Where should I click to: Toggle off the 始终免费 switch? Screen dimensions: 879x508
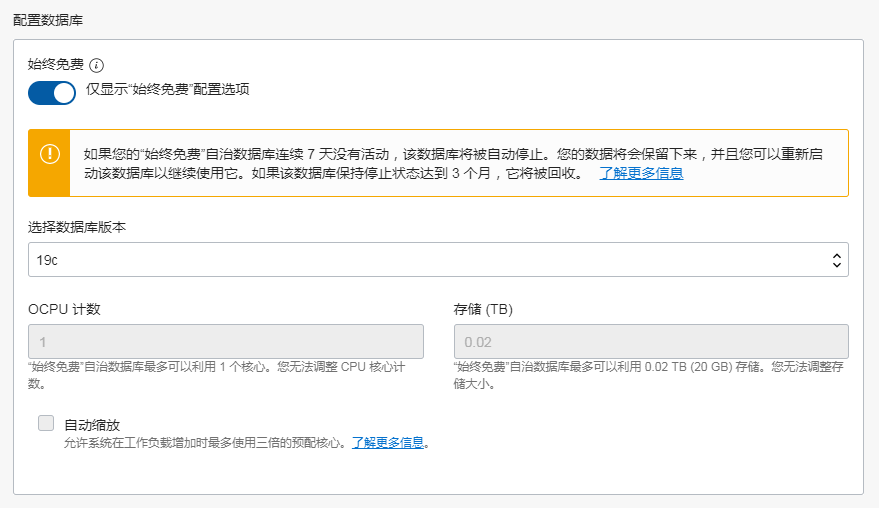click(x=52, y=93)
